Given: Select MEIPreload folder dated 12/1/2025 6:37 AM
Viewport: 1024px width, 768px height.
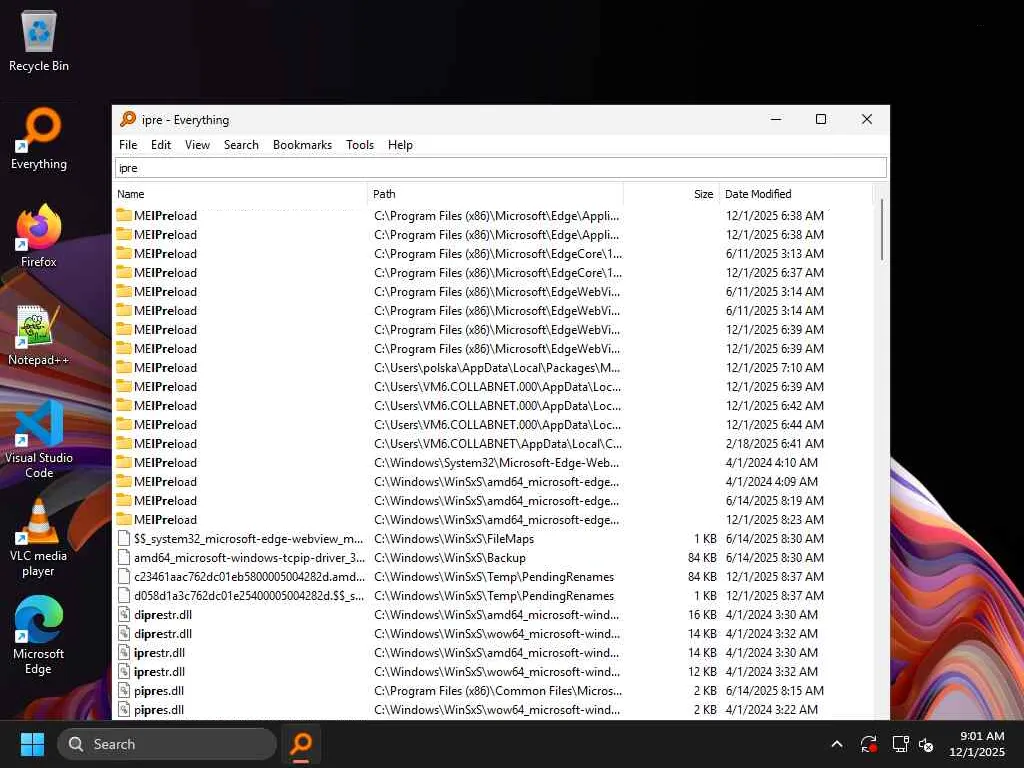Looking at the screenshot, I should 165,272.
